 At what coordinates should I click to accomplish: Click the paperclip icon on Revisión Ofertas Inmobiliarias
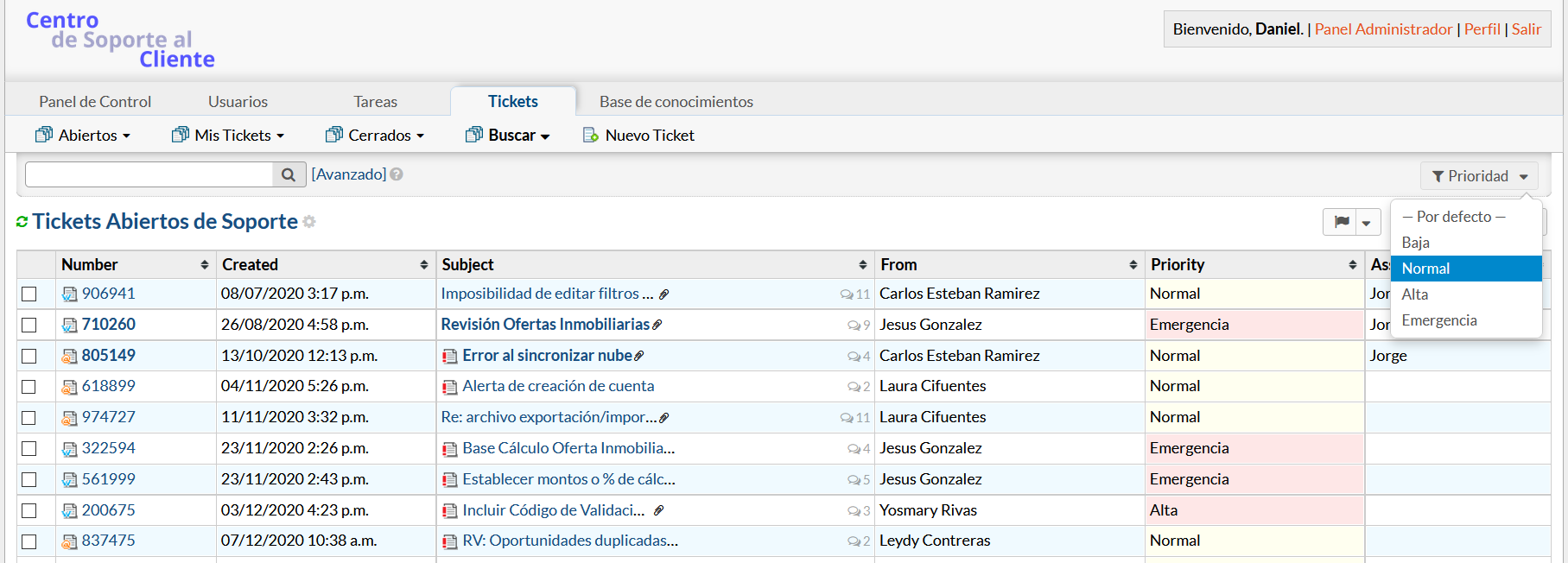(x=657, y=325)
